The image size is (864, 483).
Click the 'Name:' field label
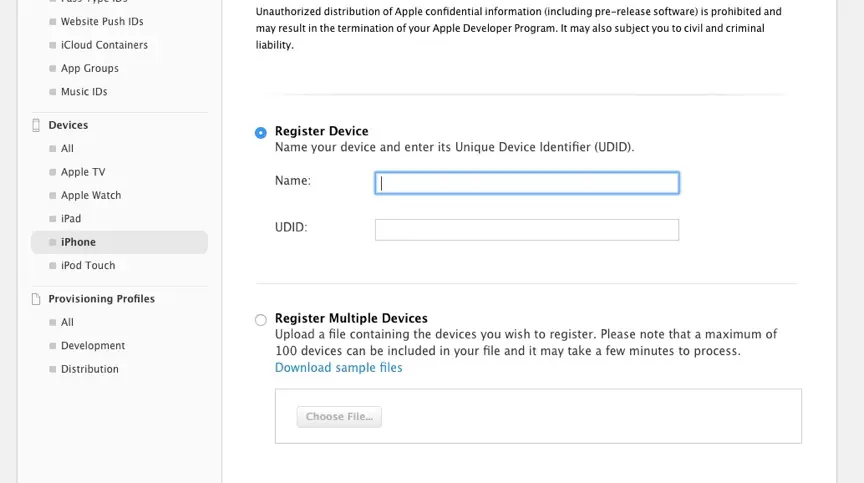click(293, 181)
